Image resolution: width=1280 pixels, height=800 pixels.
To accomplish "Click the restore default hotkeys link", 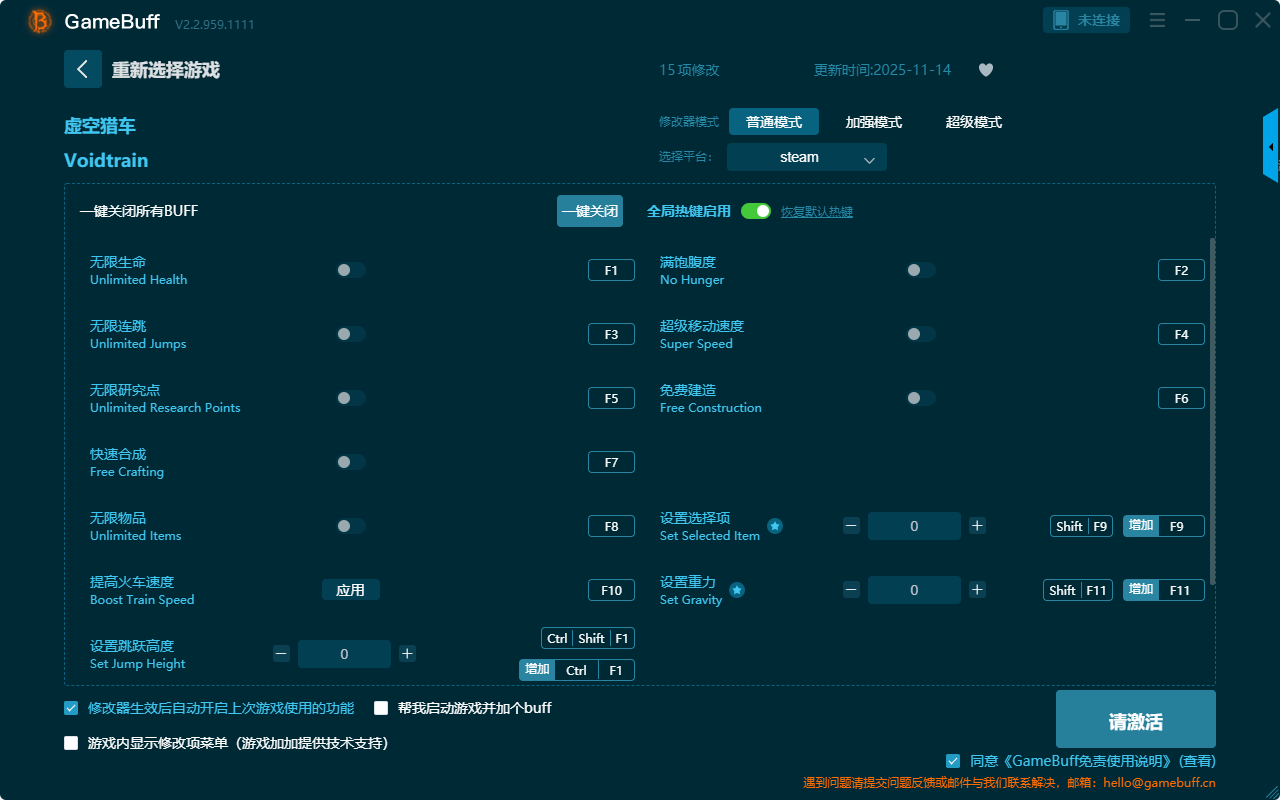I will coord(817,212).
